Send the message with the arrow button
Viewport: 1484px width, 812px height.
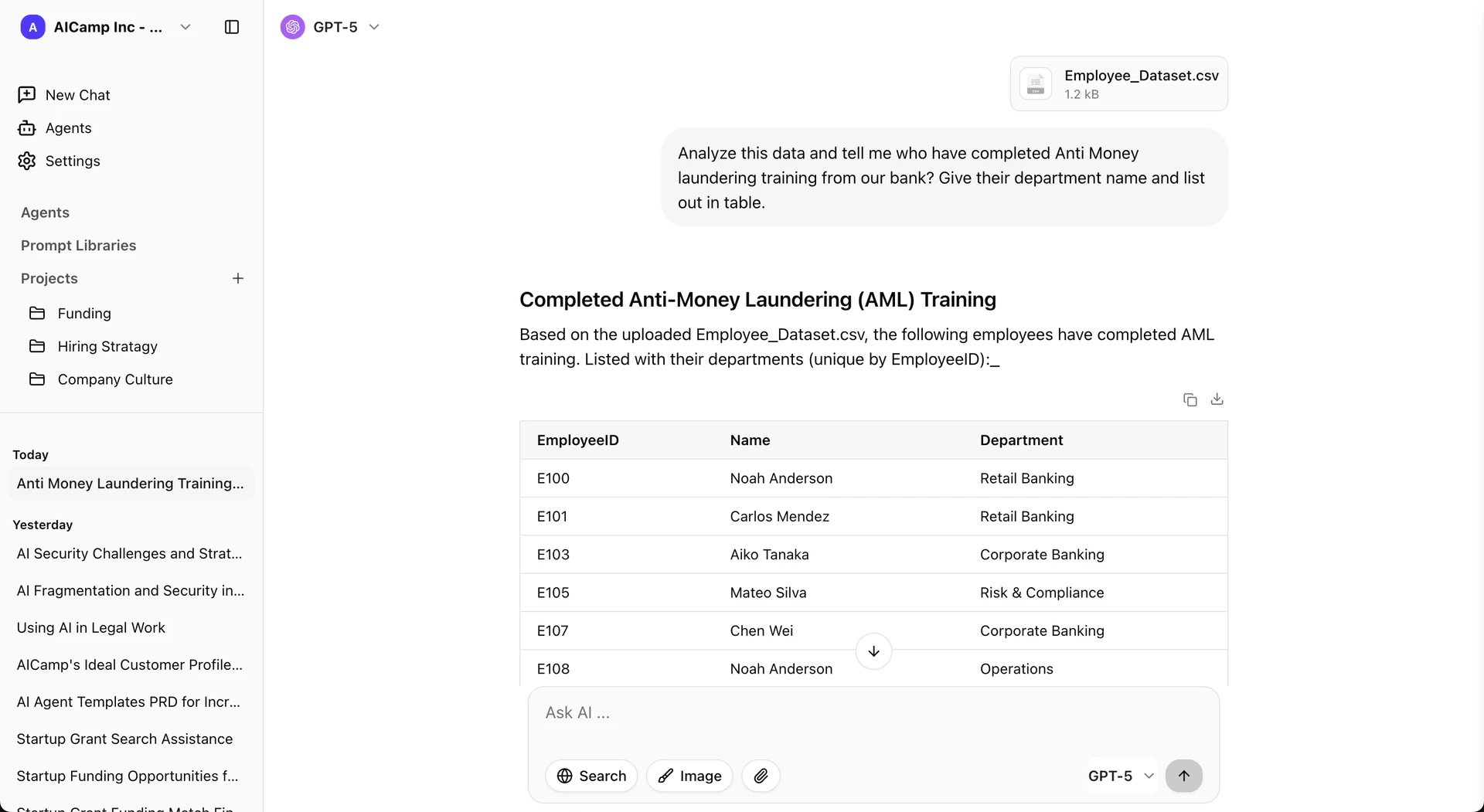1184,776
